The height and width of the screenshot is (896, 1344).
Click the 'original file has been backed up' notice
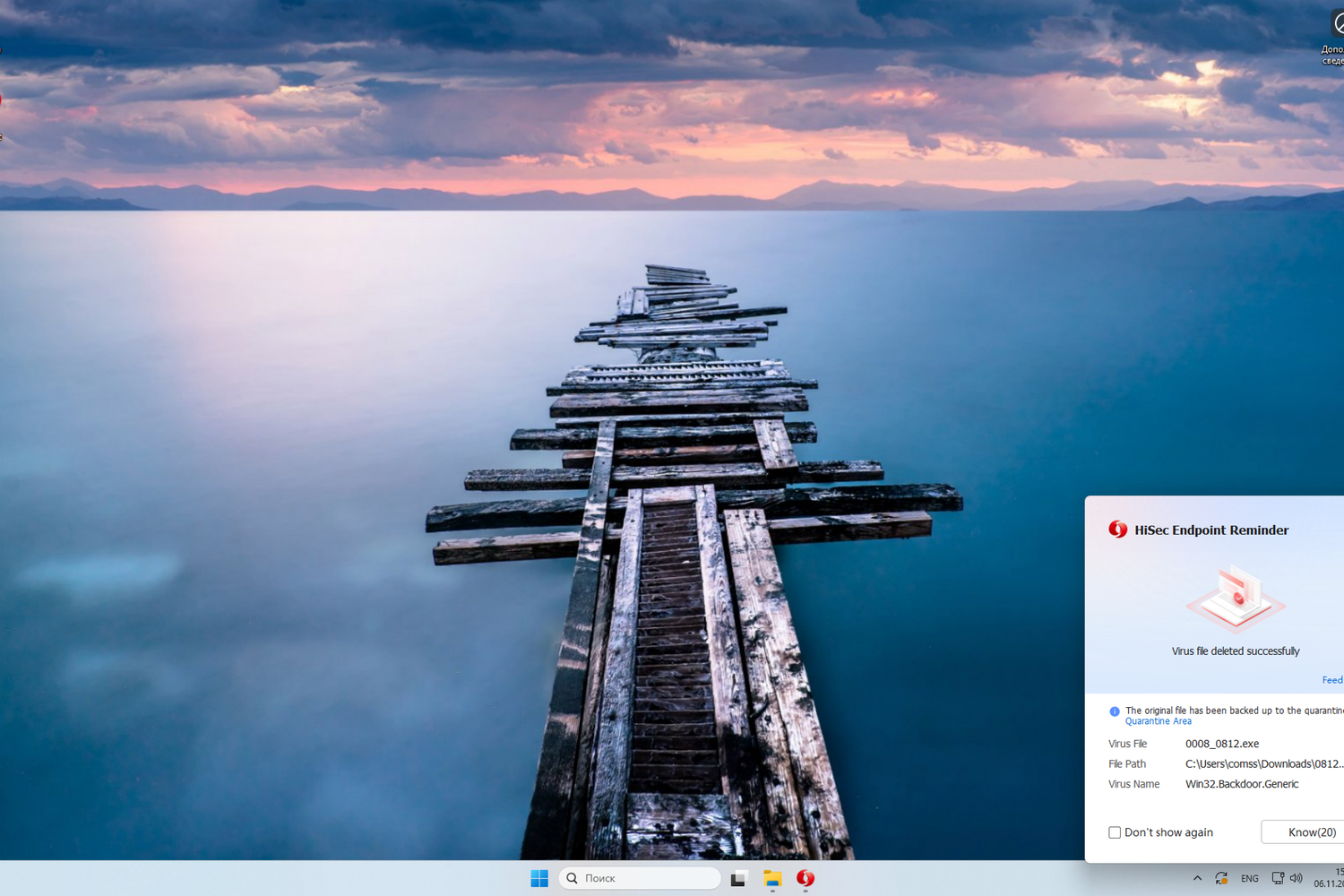pos(1235,711)
